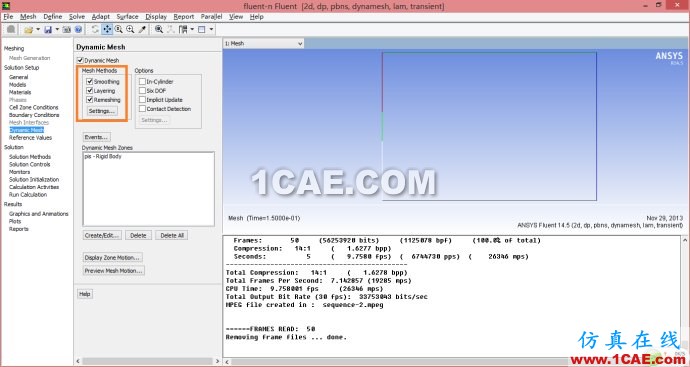The width and height of the screenshot is (690, 367).
Task: Open the 1: Mesh window dropdown
Action: (x=264, y=44)
